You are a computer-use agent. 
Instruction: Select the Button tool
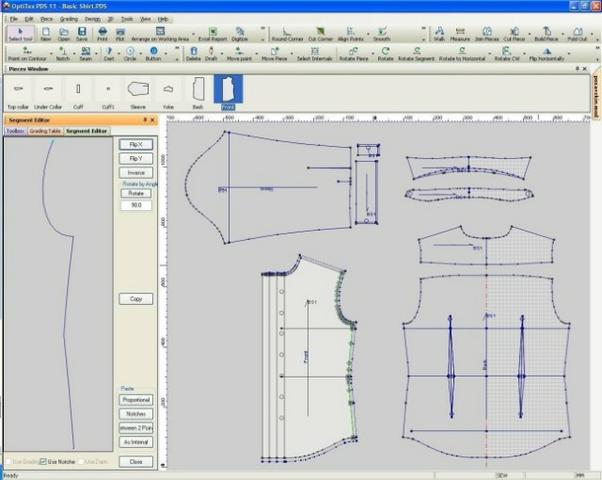coord(153,54)
